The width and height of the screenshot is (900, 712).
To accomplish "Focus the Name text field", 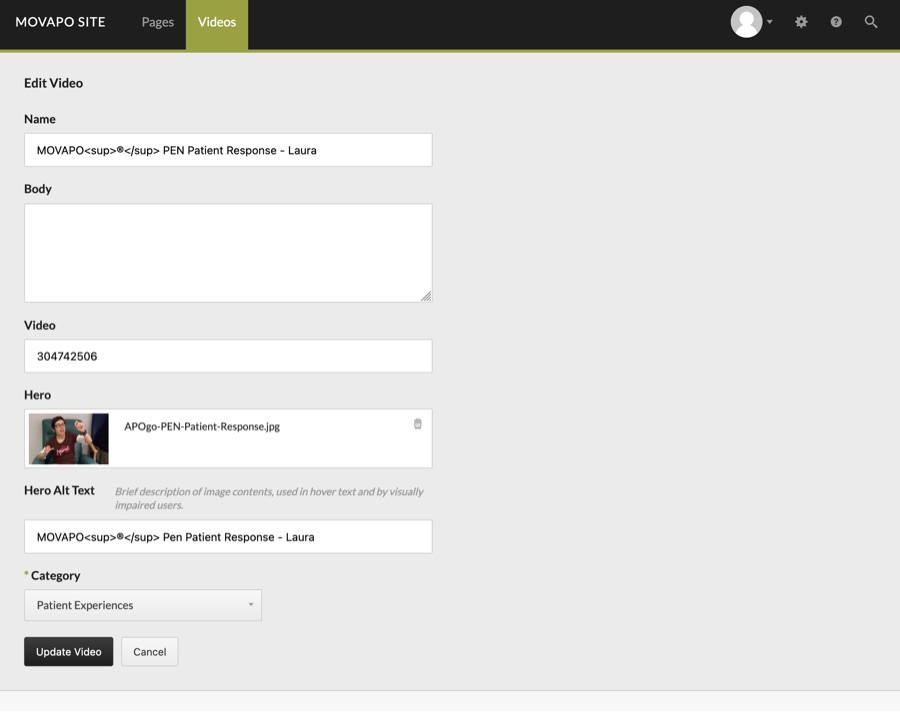I will pos(228,150).
